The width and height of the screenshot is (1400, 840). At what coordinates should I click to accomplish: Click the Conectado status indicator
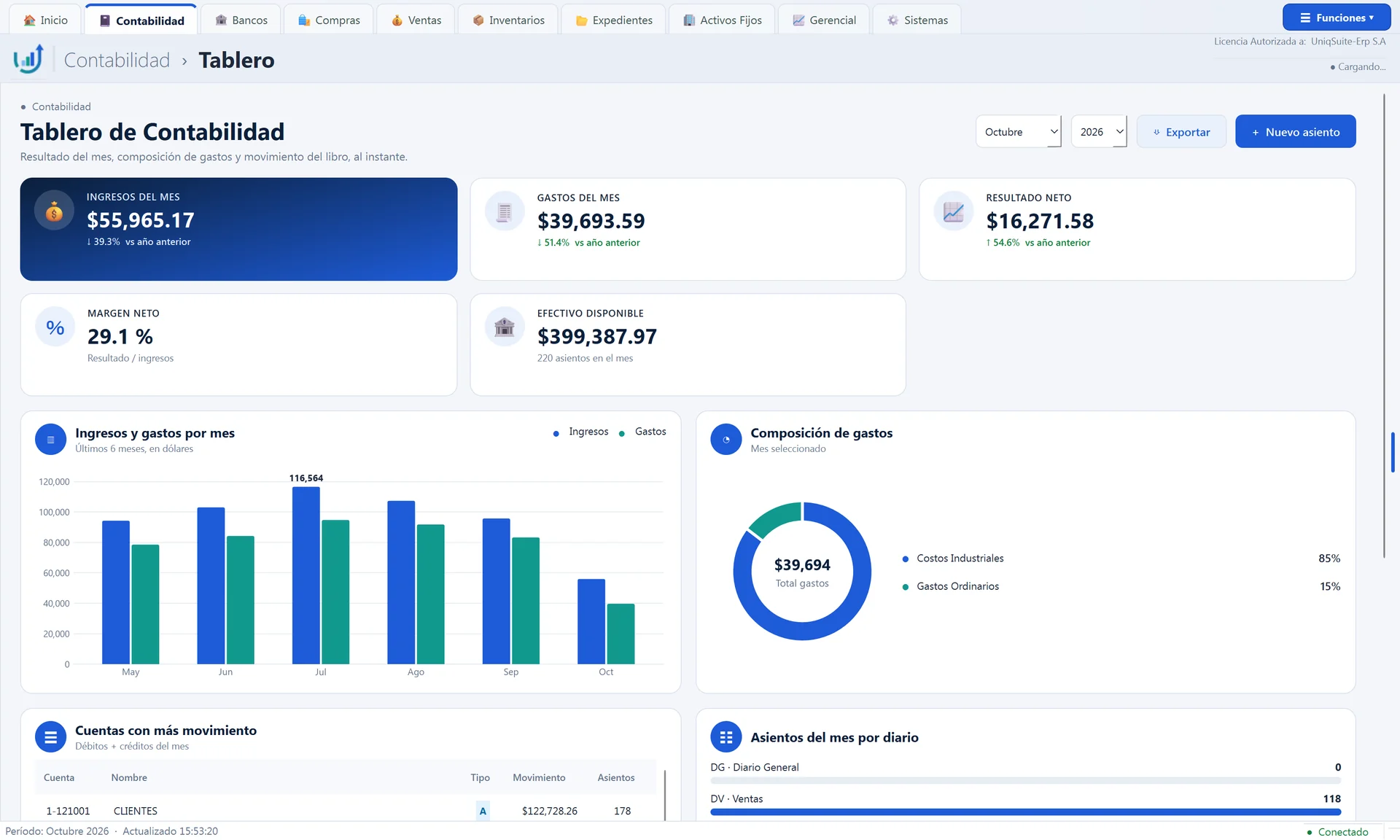click(1337, 832)
